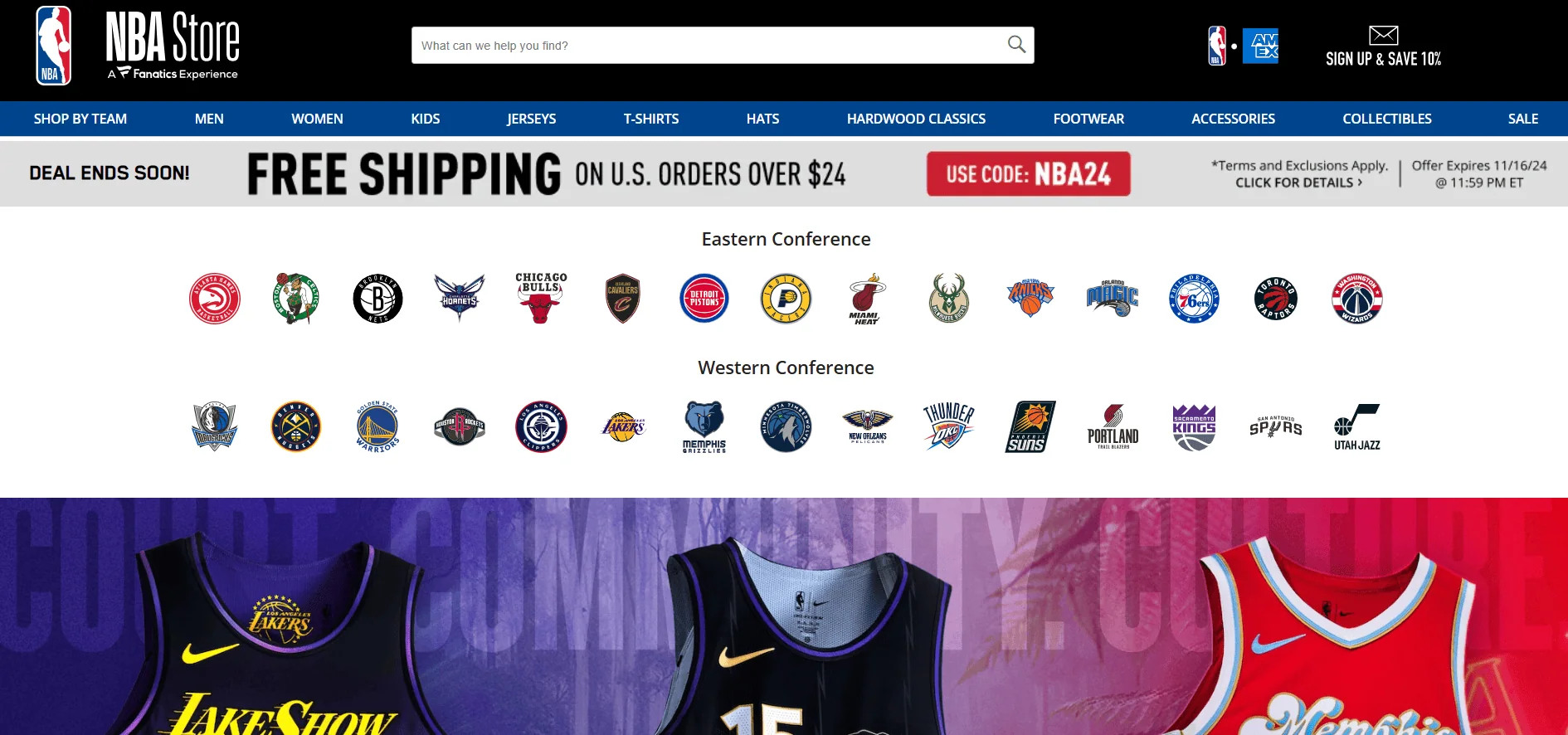Select the Sacramento Kings logo

click(1194, 427)
